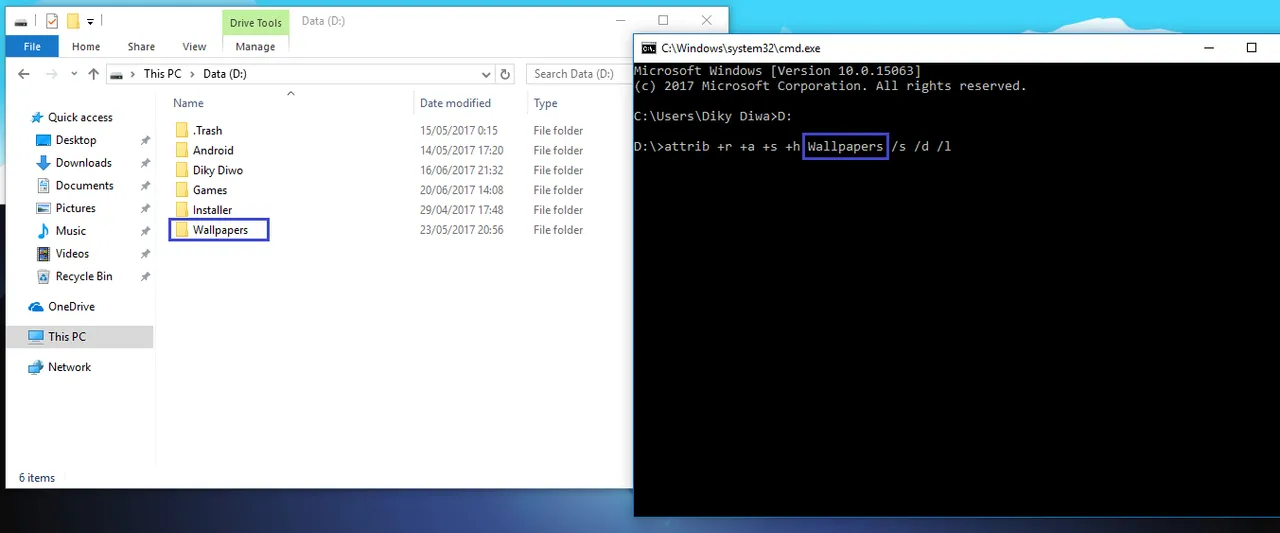This screenshot has width=1280, height=533.
Task: Select Network in the navigation pane
Action: pos(69,367)
